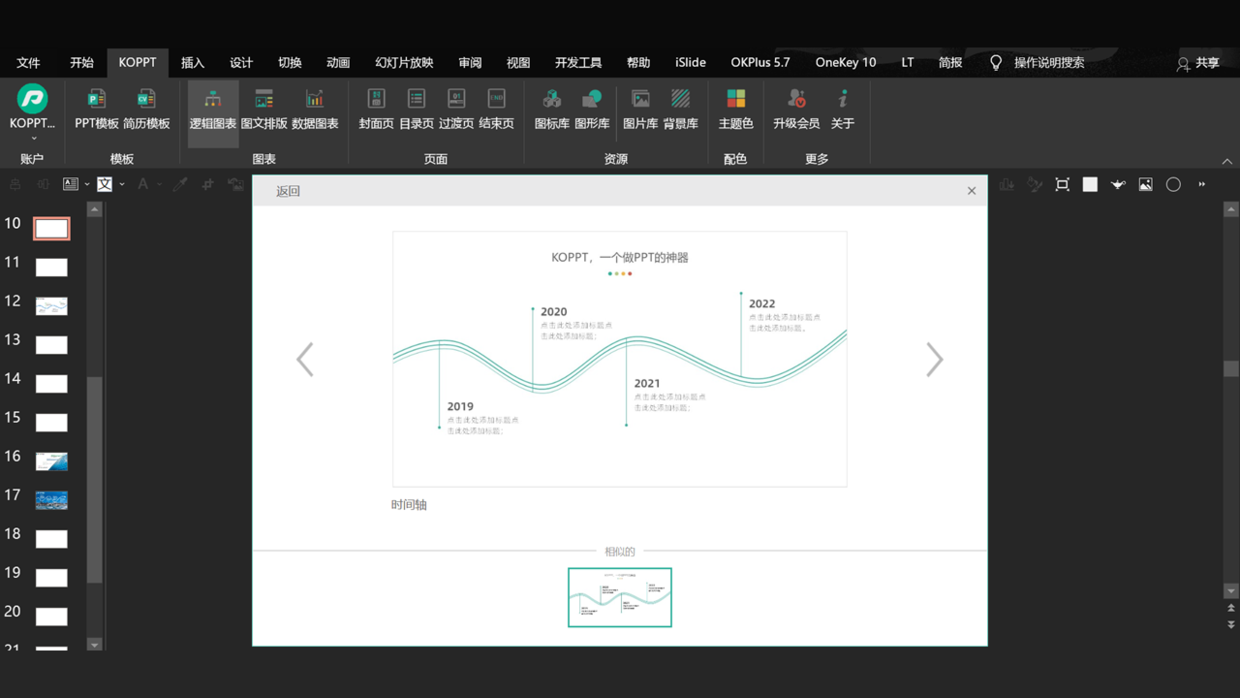Select slide 16 thumbnail
The width and height of the screenshot is (1240, 698).
[52, 461]
